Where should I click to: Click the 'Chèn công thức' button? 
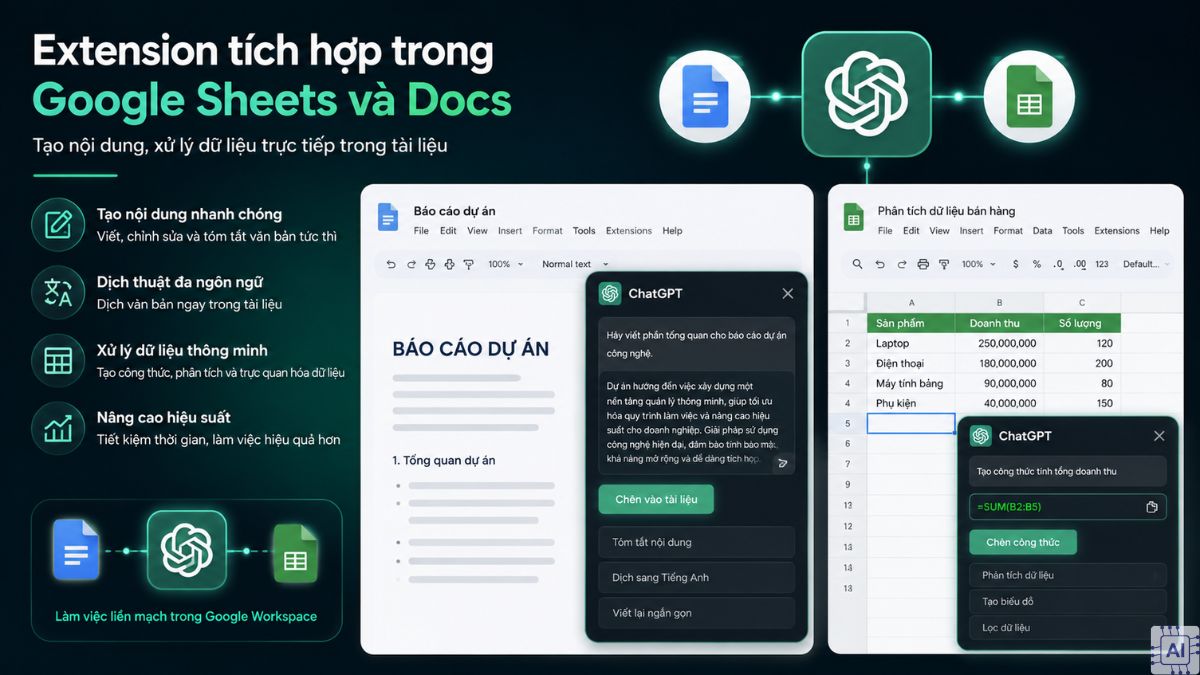1022,542
